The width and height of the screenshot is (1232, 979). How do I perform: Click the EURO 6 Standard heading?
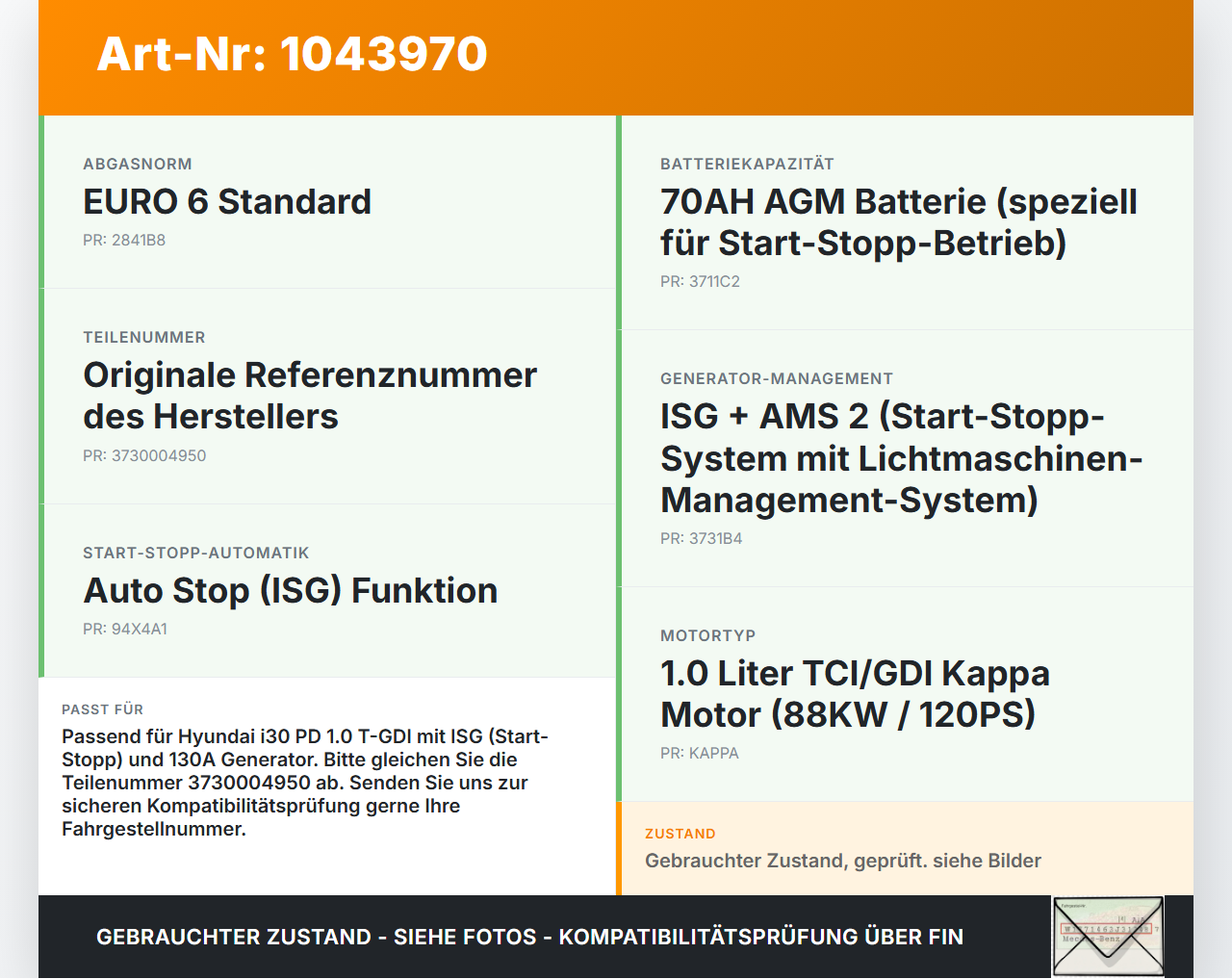[227, 201]
